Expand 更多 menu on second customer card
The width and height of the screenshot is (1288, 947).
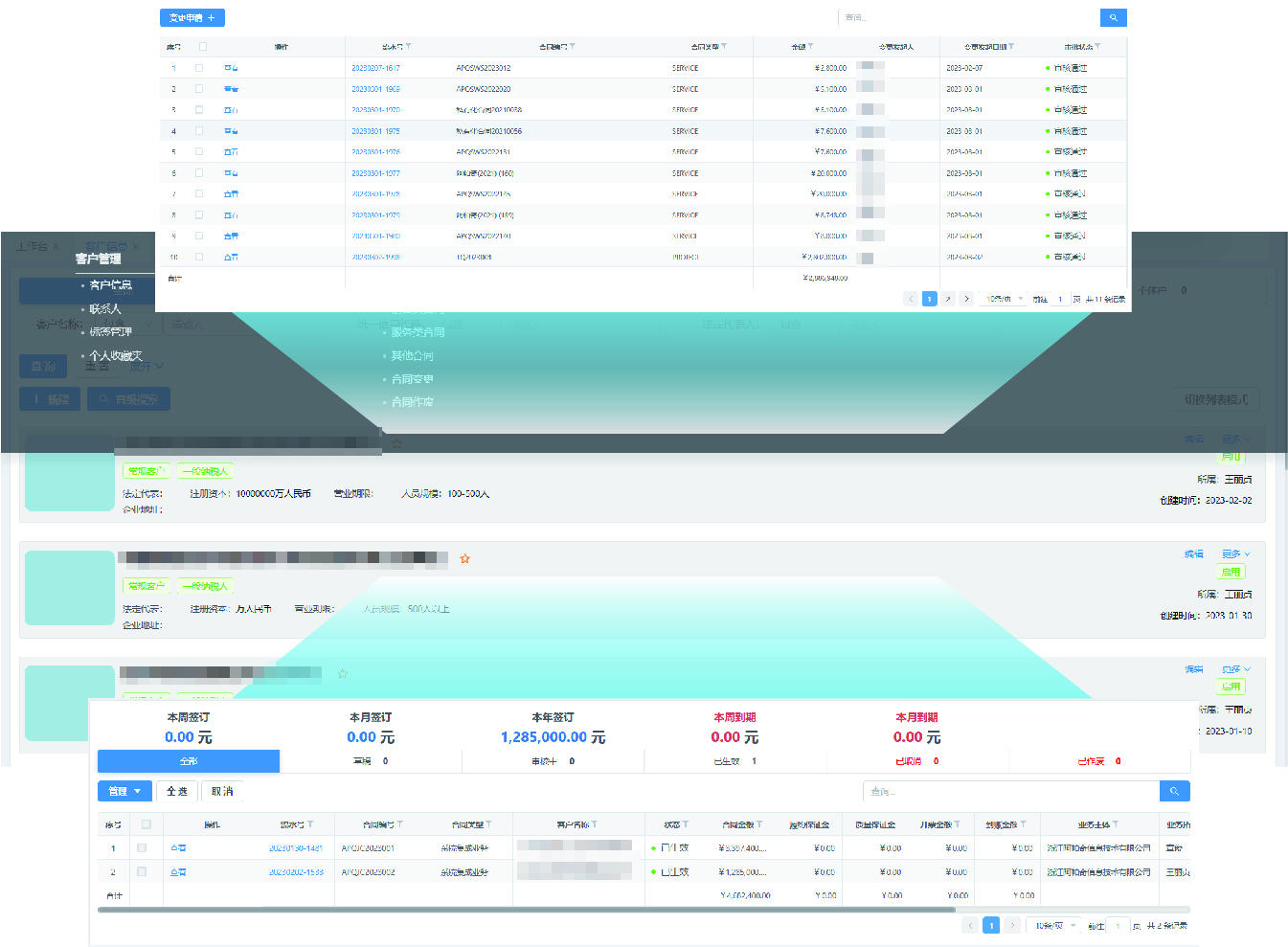pyautogui.click(x=1235, y=554)
